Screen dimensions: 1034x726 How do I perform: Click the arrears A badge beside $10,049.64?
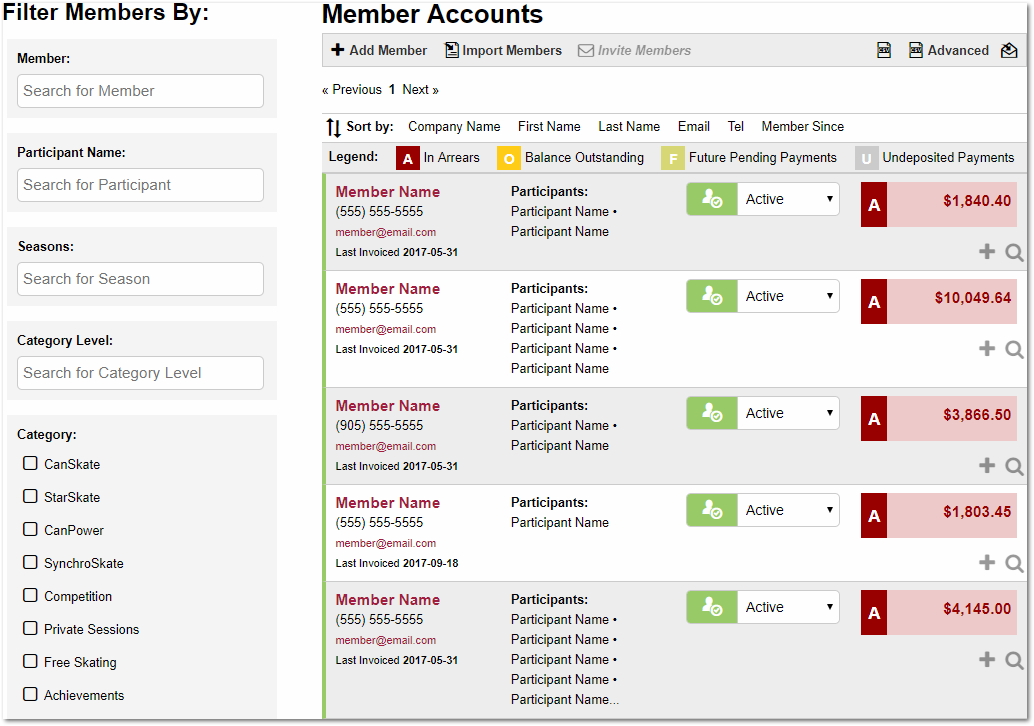click(x=874, y=302)
